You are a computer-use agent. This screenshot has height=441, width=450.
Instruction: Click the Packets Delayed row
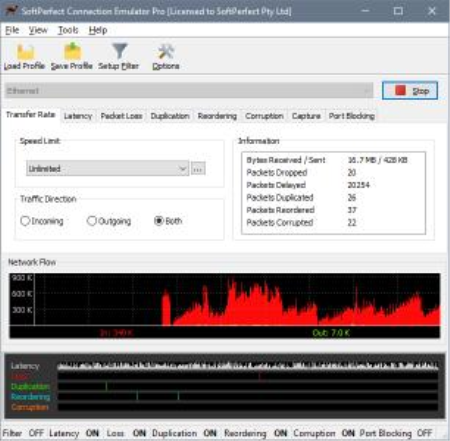333,185
